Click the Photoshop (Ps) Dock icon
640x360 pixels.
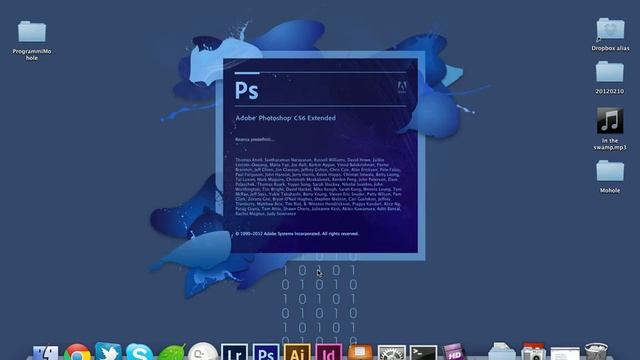point(266,353)
